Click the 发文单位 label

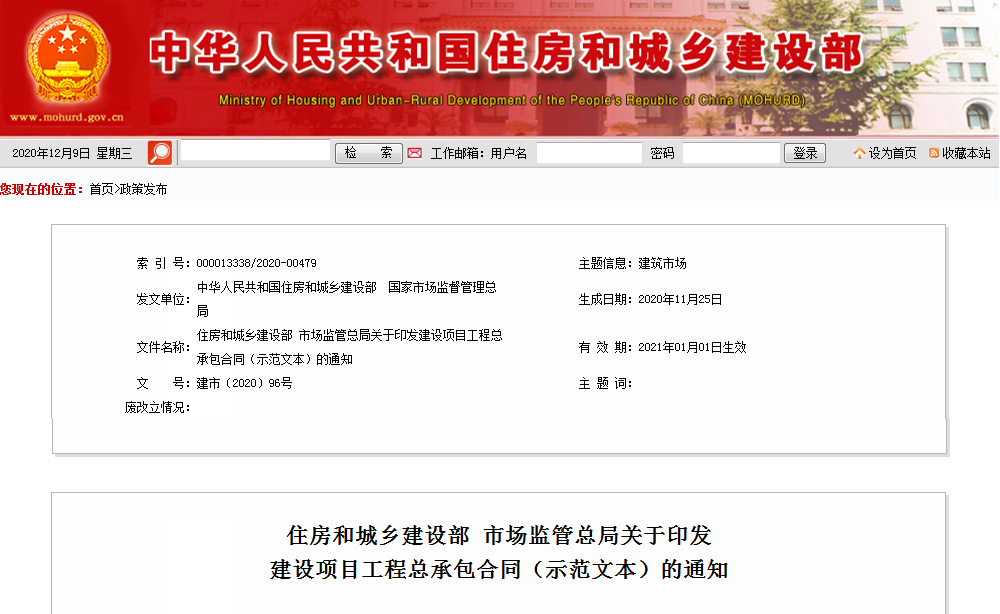point(163,300)
